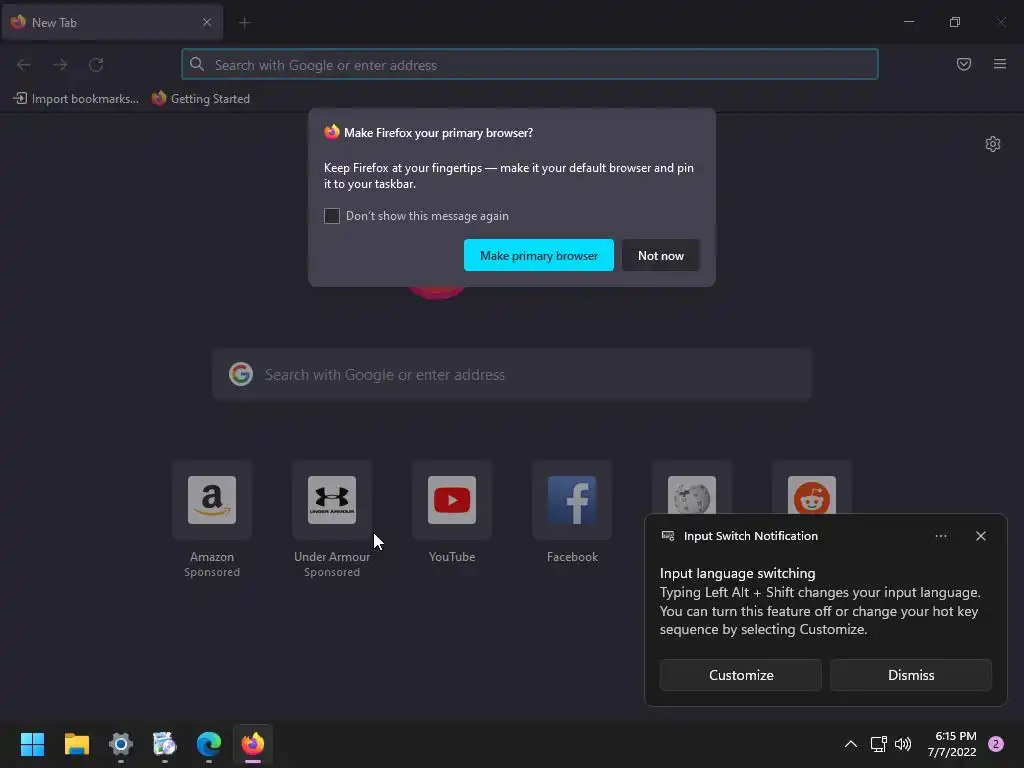Close the Input Switch Notification

coord(980,536)
